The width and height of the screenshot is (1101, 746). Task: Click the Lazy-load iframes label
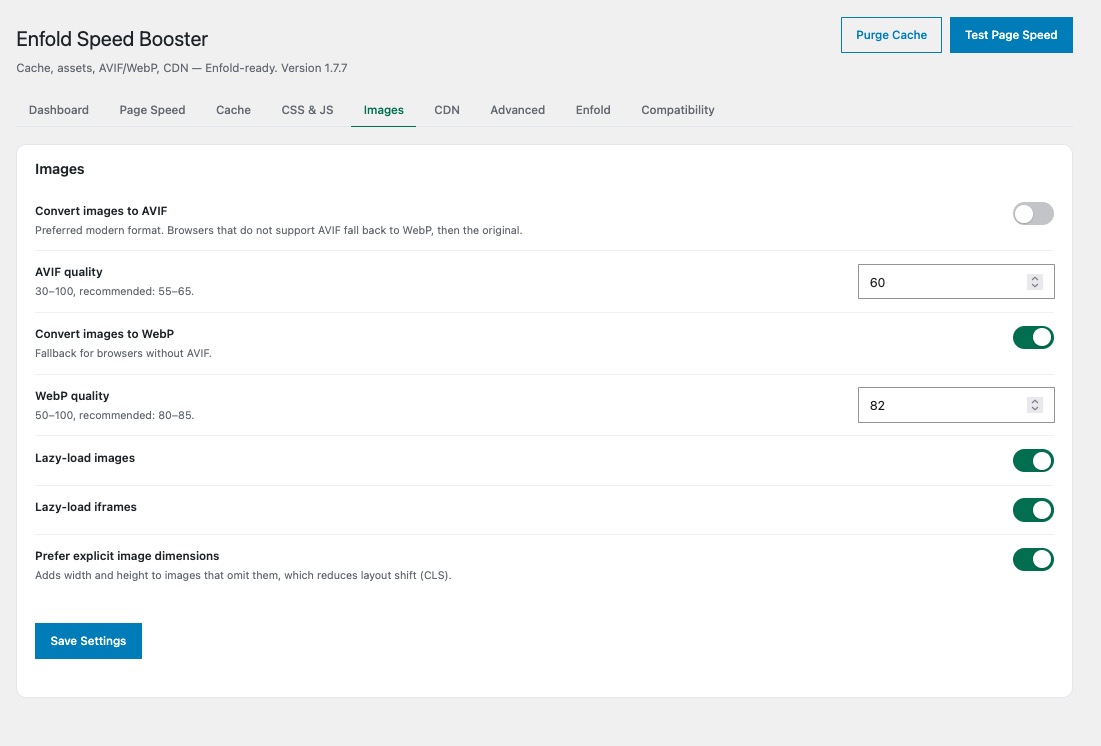86,507
